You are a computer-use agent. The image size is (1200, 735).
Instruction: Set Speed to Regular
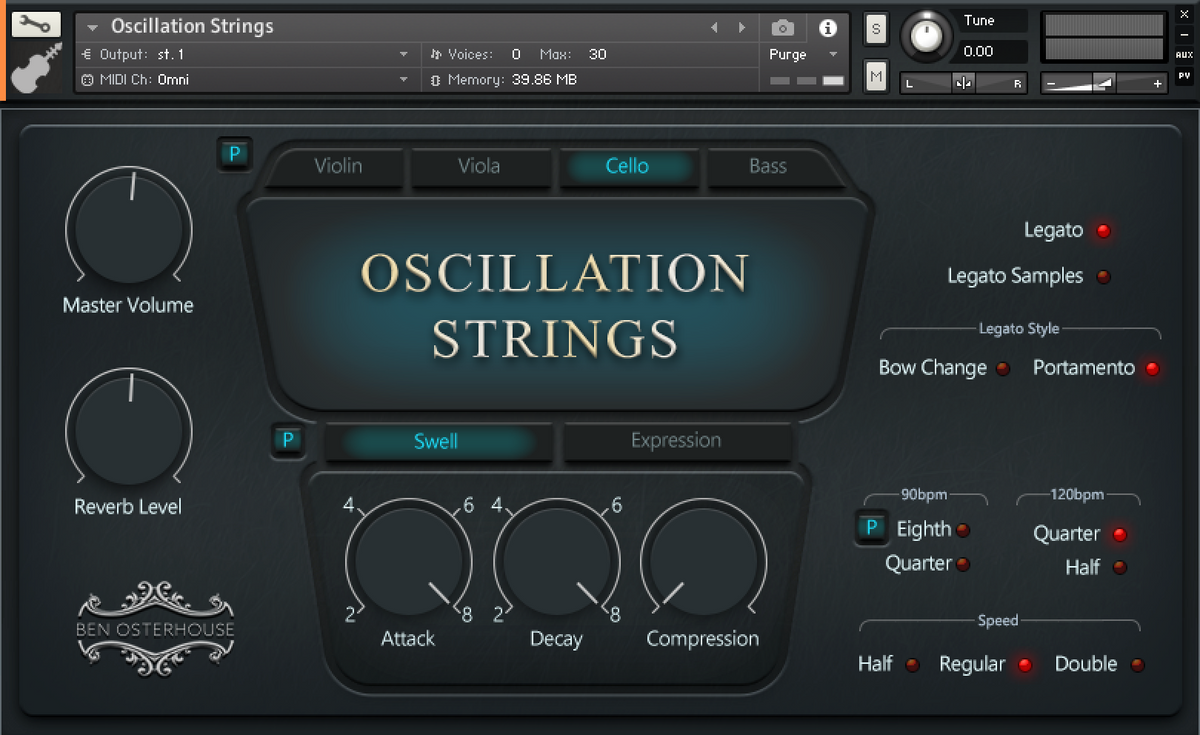pos(1024,664)
